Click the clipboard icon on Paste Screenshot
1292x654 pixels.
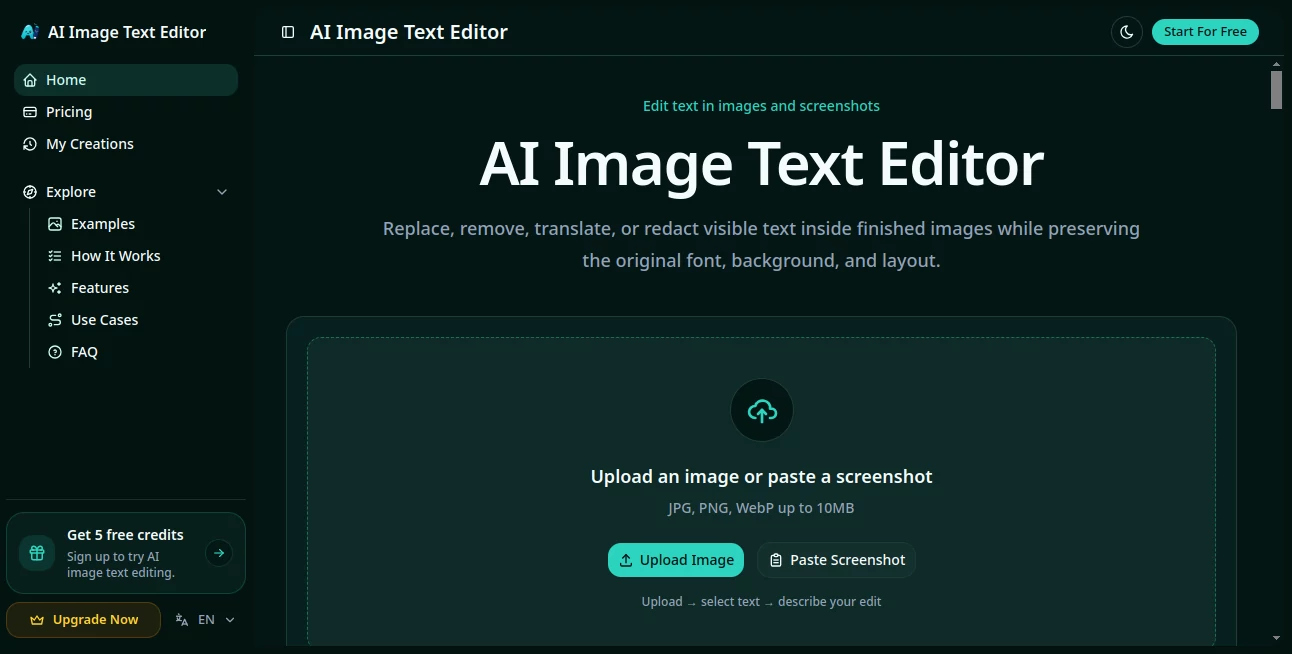tap(776, 560)
